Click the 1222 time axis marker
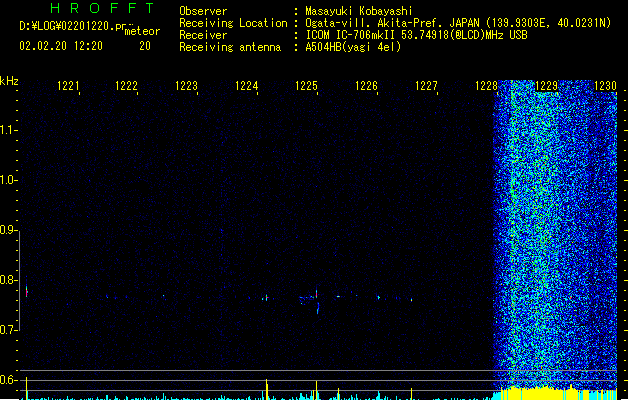The width and height of the screenshot is (629, 400). 126,86
